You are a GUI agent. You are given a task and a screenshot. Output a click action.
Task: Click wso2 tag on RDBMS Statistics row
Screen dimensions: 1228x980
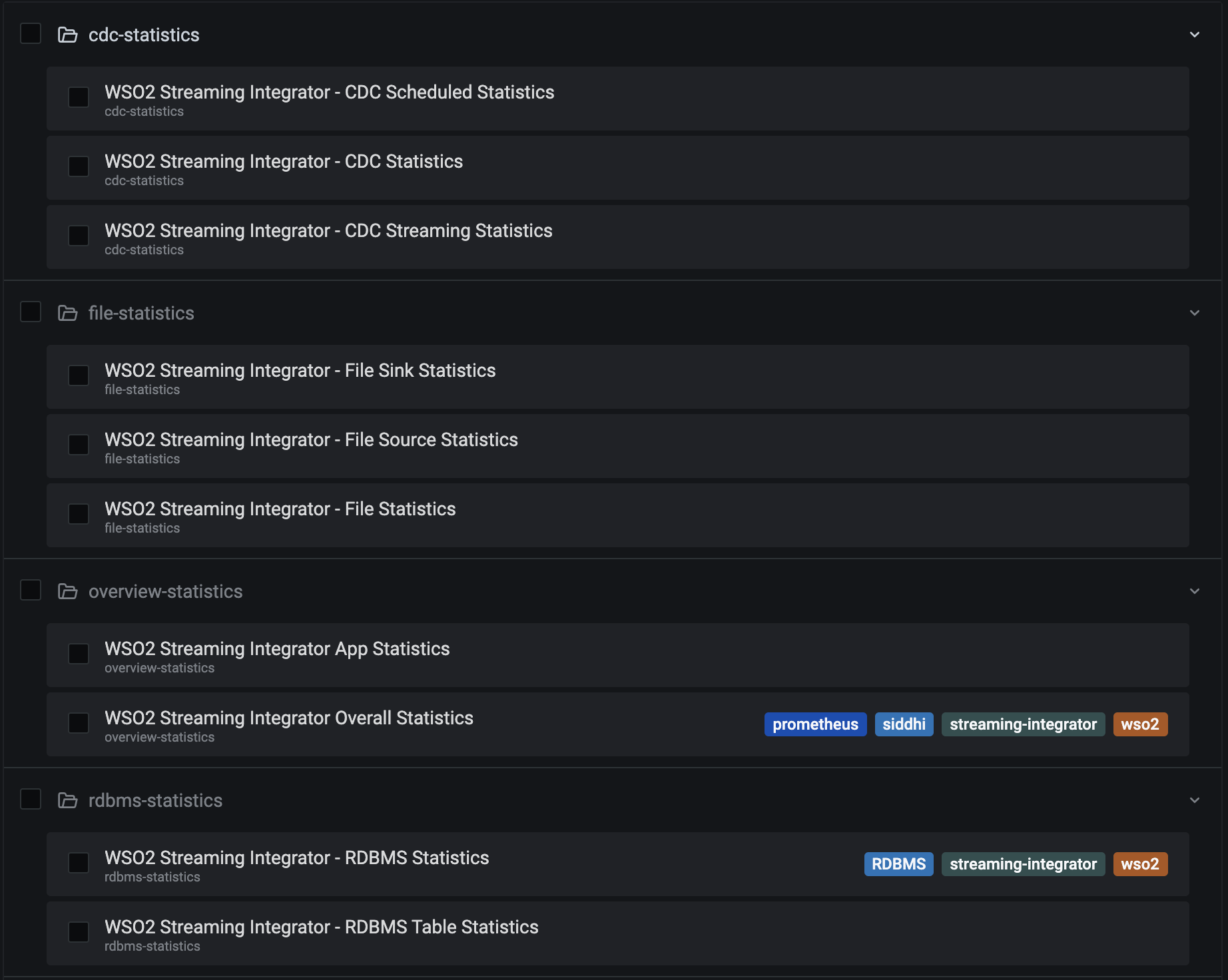click(1140, 864)
